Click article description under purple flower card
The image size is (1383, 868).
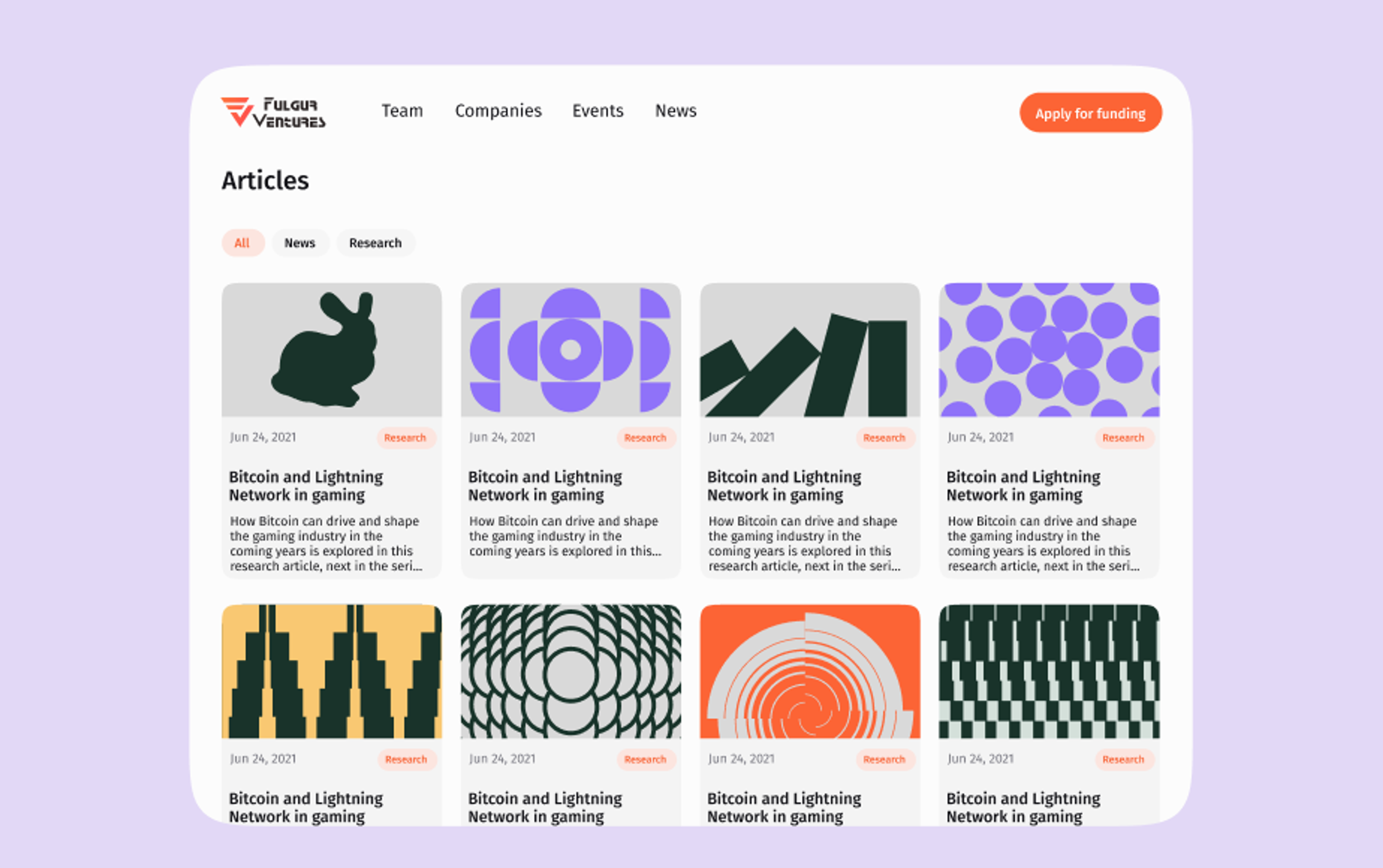tap(565, 536)
